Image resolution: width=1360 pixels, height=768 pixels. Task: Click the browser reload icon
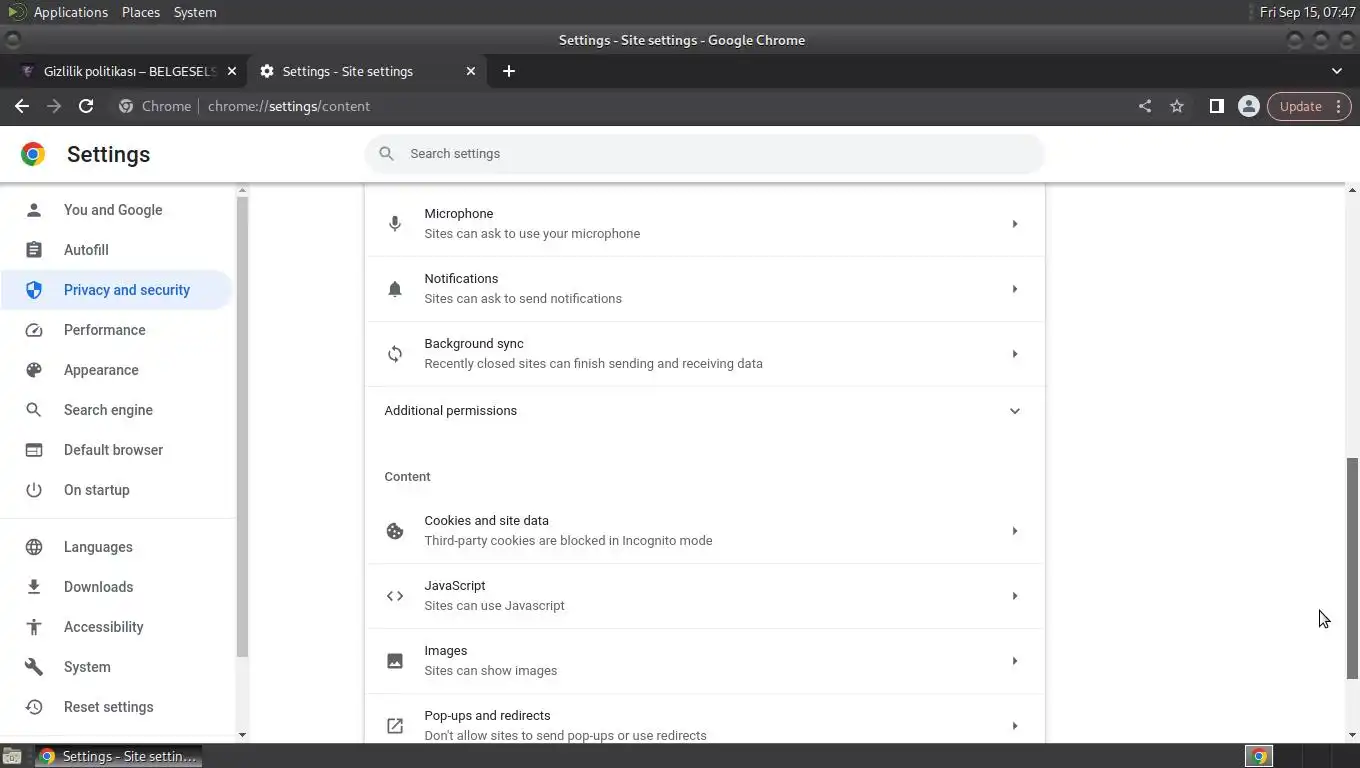pyautogui.click(x=86, y=106)
